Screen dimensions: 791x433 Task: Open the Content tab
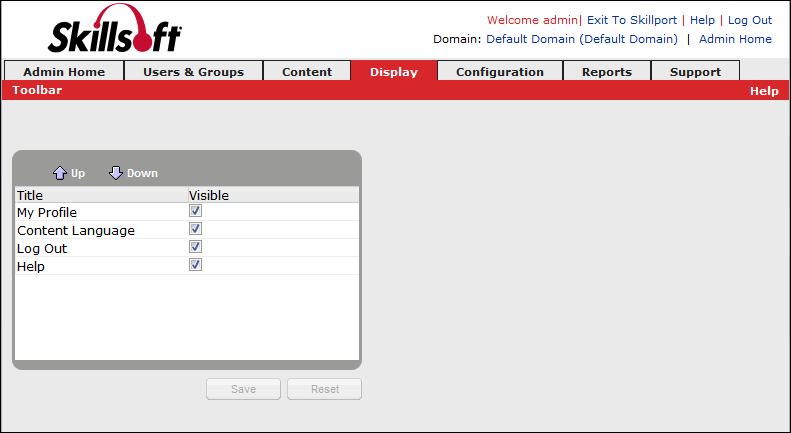(x=307, y=72)
